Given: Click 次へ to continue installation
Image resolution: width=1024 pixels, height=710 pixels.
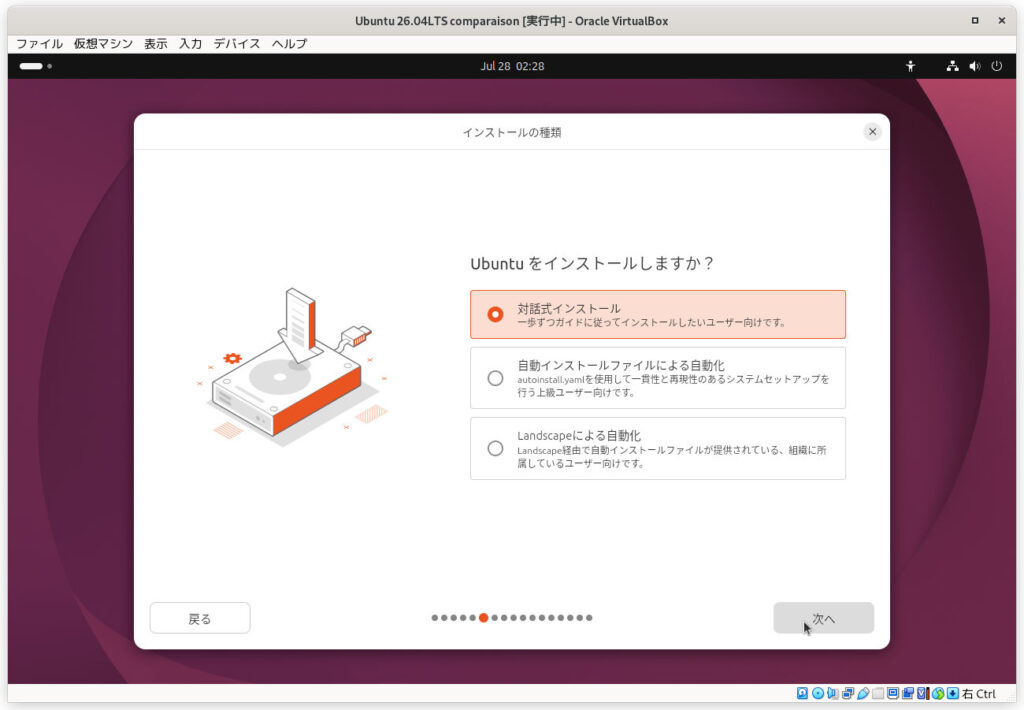Looking at the screenshot, I should point(824,618).
